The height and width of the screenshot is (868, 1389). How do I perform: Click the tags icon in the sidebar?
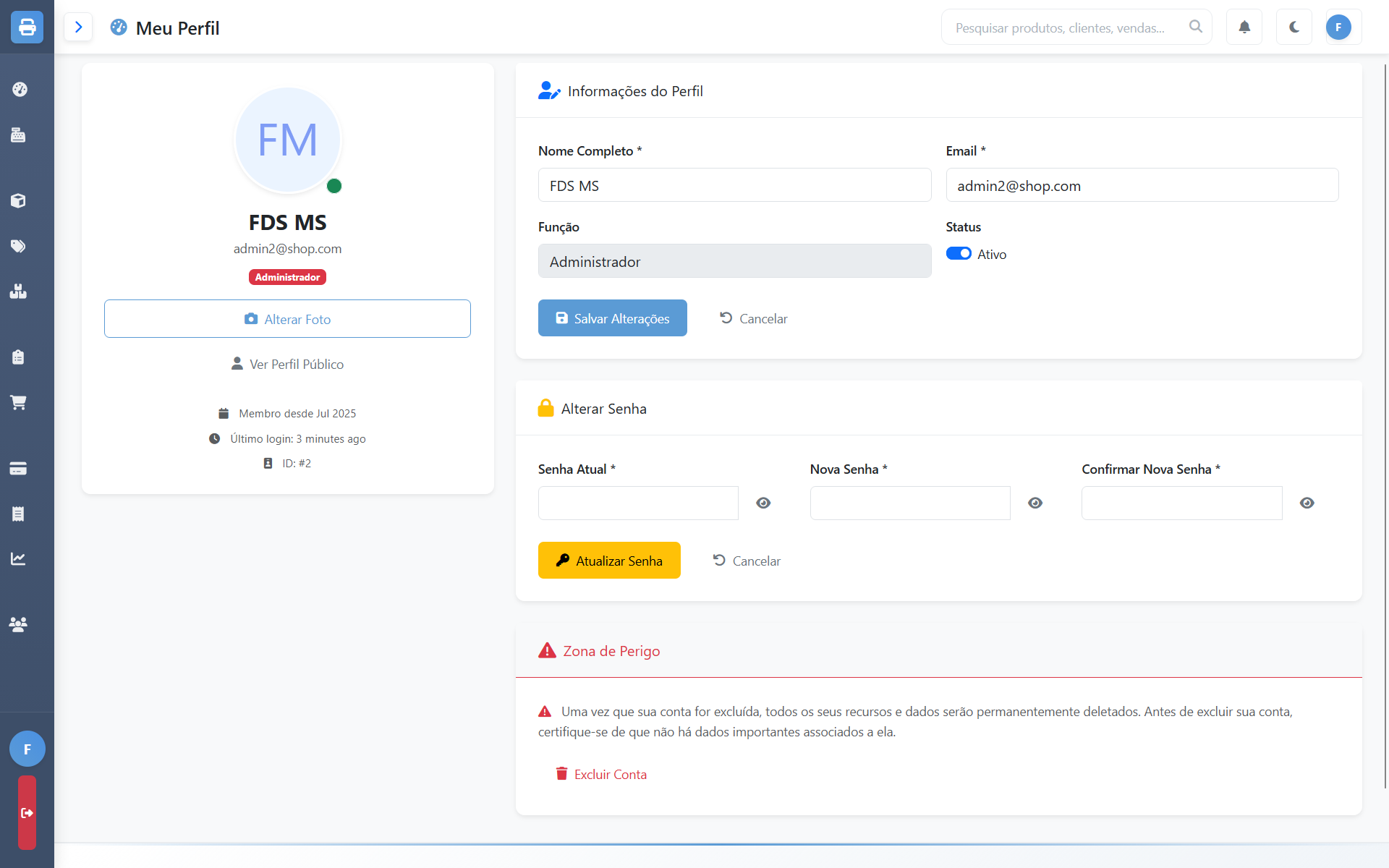click(x=18, y=246)
